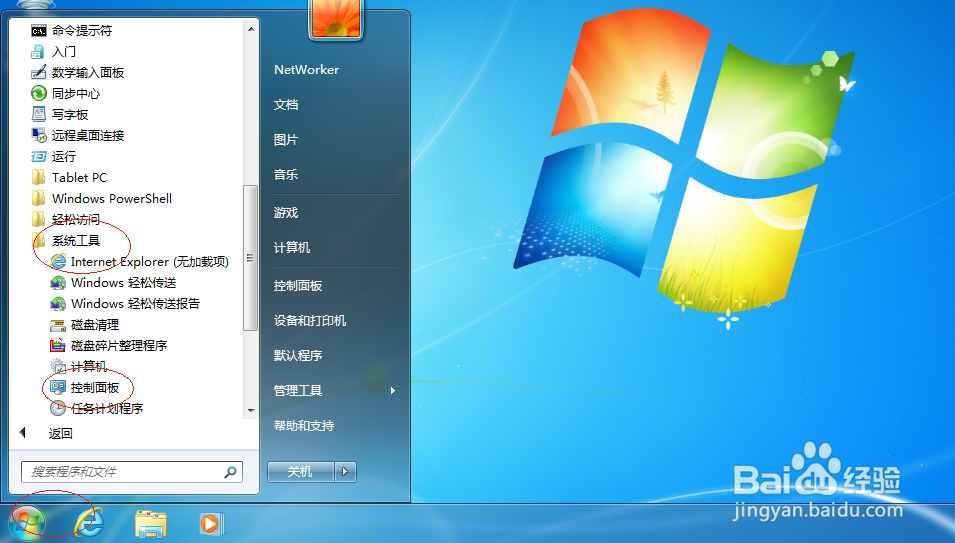Open the Internet Explorer (无加载项) icon
Viewport: 955px width, 543px height.
[58, 262]
